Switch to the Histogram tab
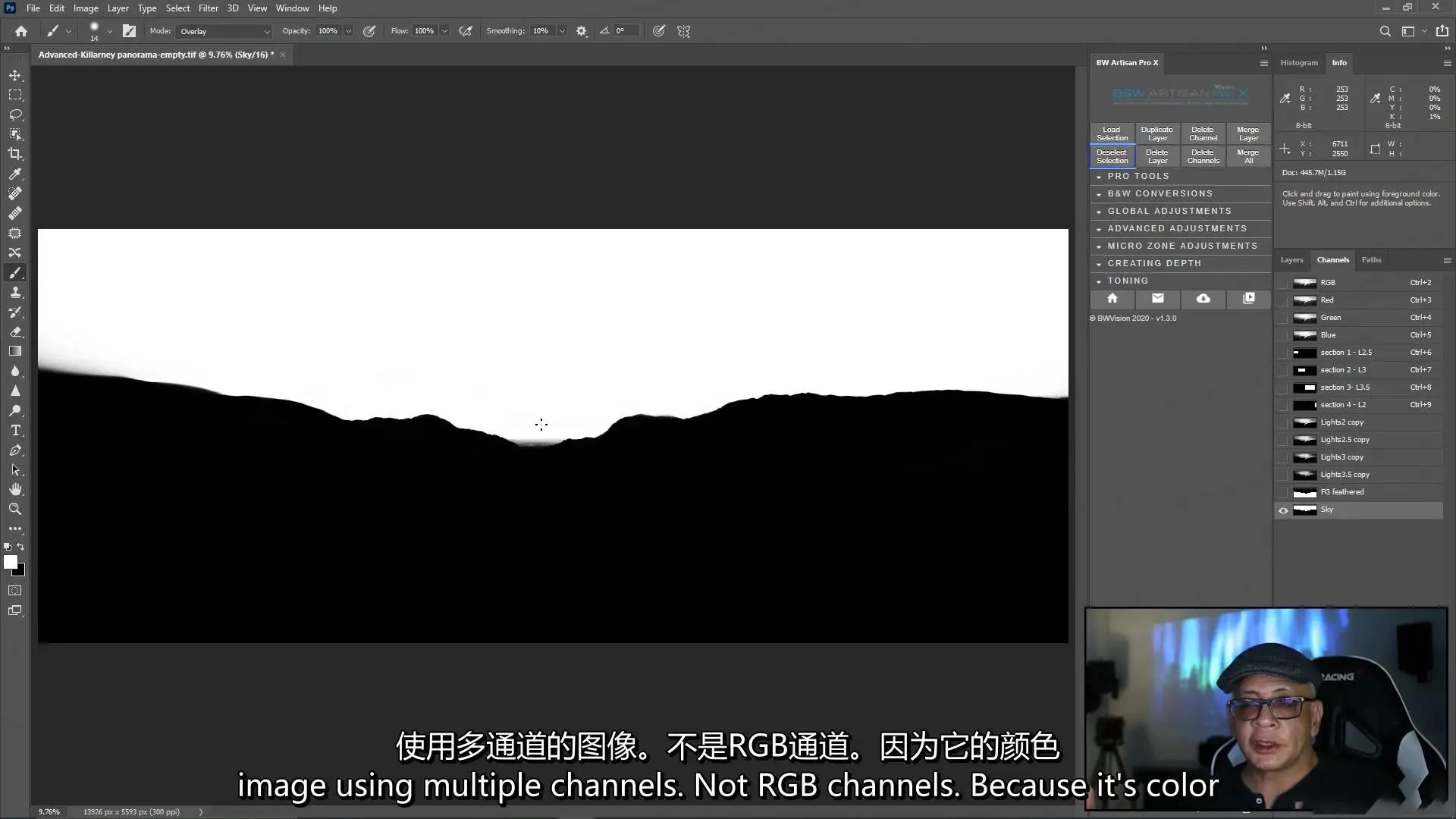 click(x=1299, y=63)
